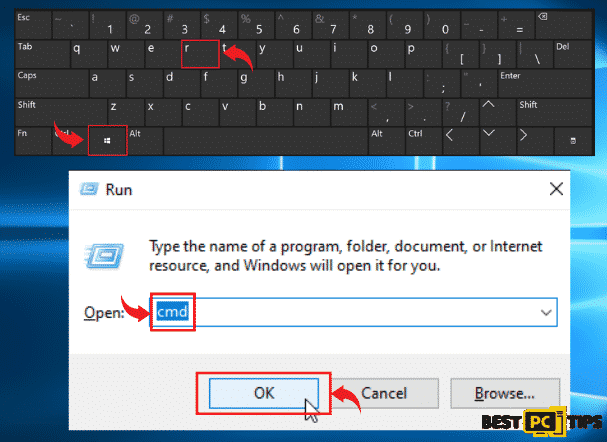
Task: Toggle the left Shift key
Action: tap(61, 111)
